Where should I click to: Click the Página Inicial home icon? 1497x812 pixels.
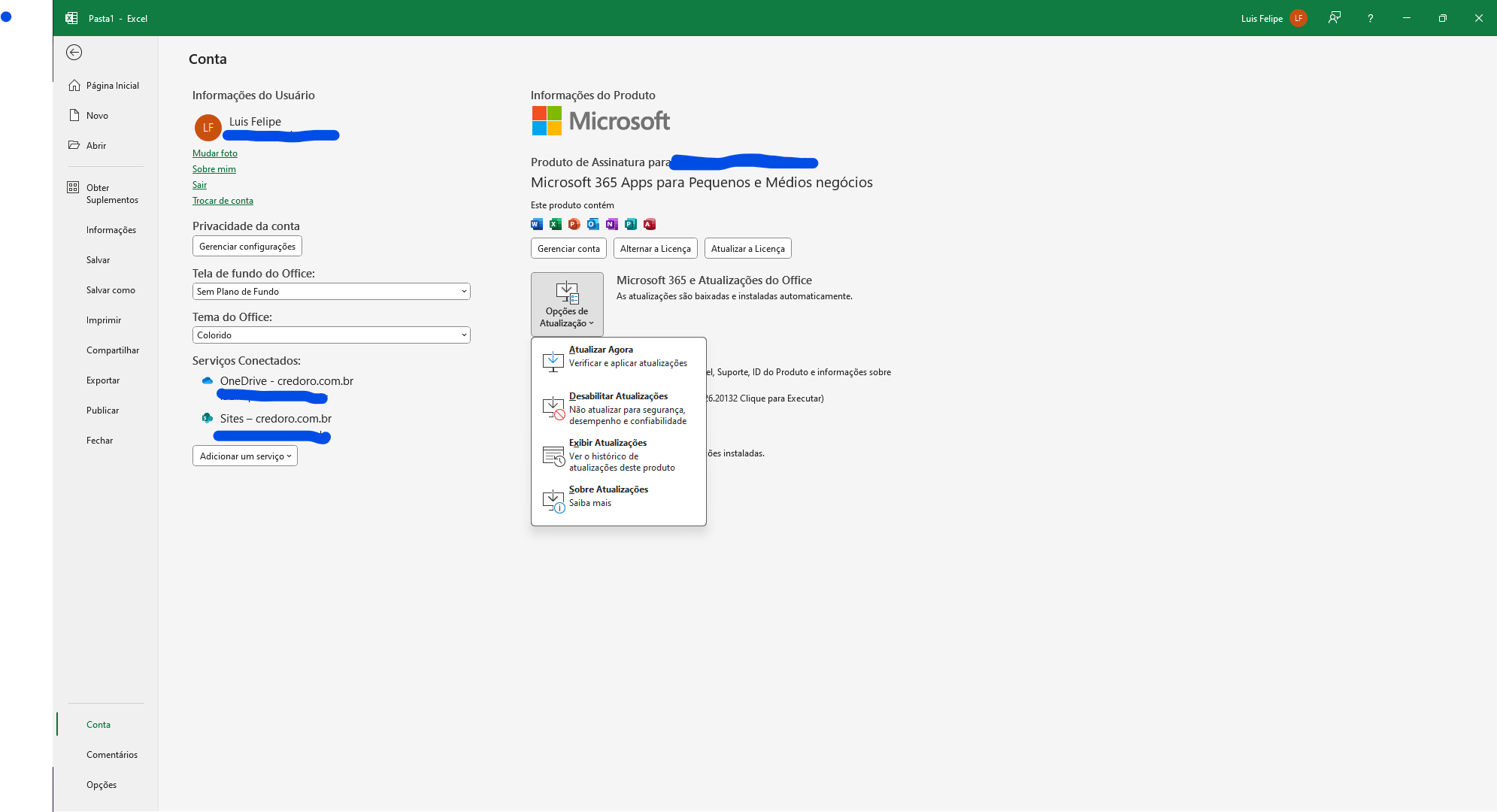(x=74, y=85)
